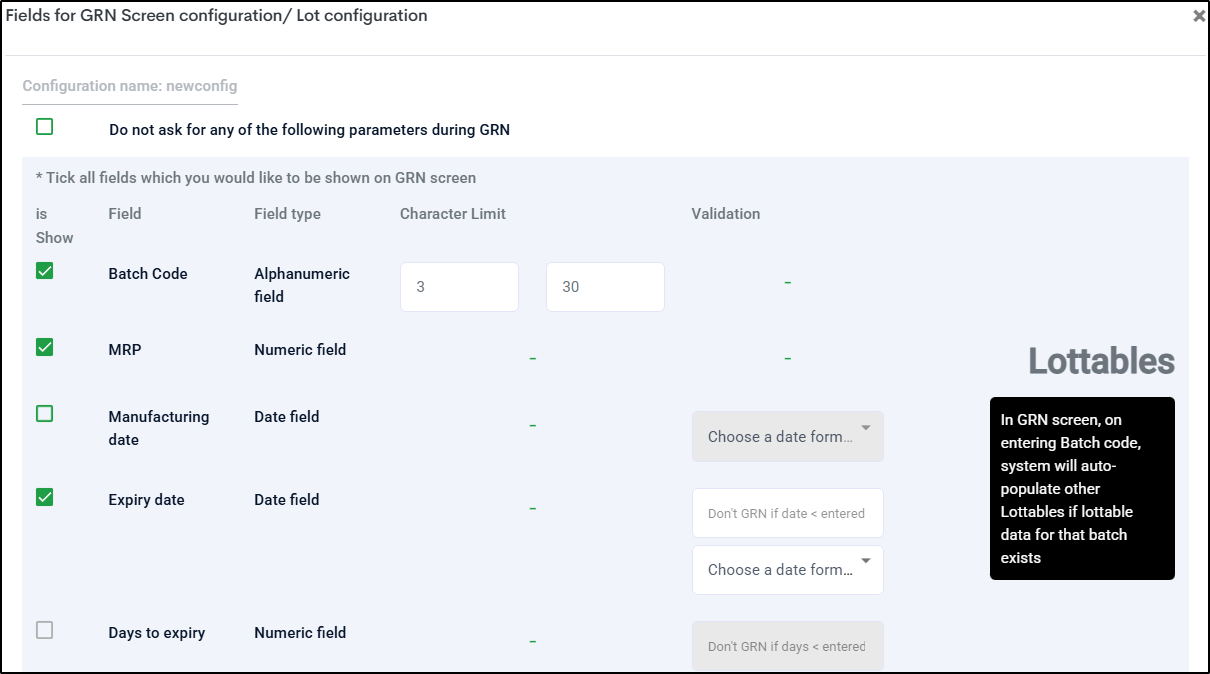Click Batch Code maximum character limit field
The width and height of the screenshot is (1210, 674).
pos(605,287)
